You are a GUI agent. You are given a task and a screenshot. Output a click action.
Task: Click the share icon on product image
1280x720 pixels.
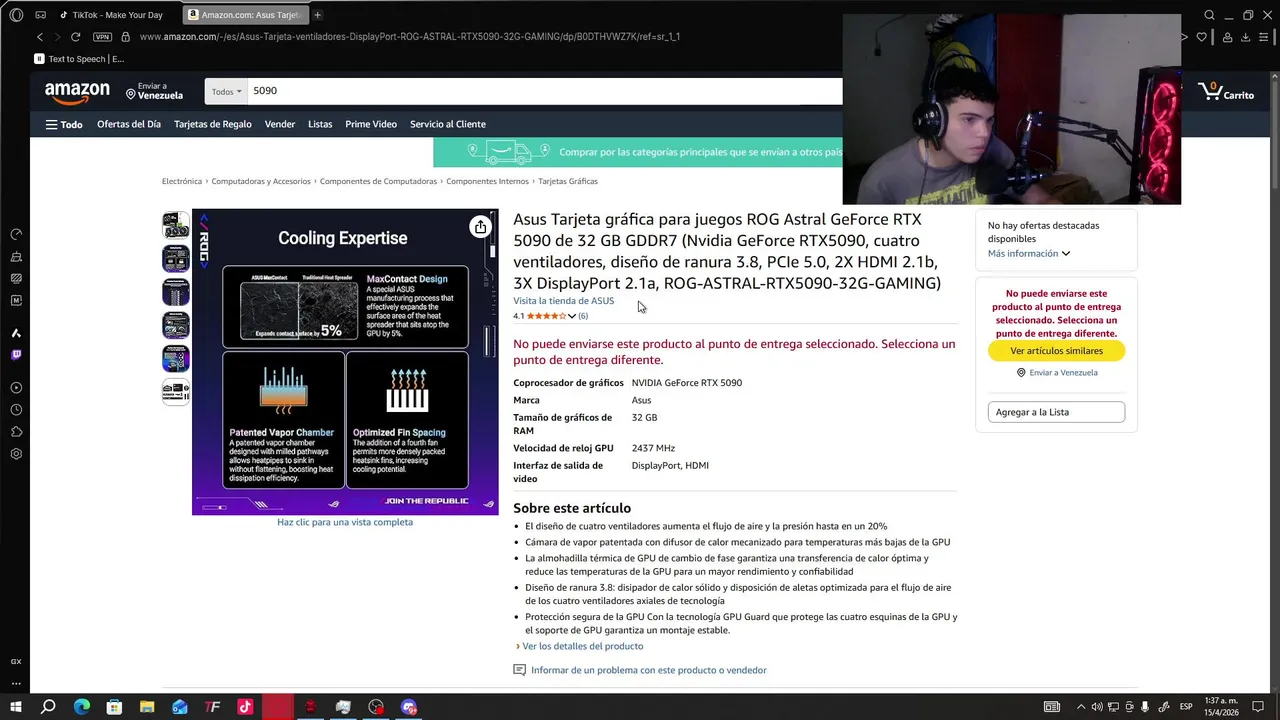tap(481, 227)
